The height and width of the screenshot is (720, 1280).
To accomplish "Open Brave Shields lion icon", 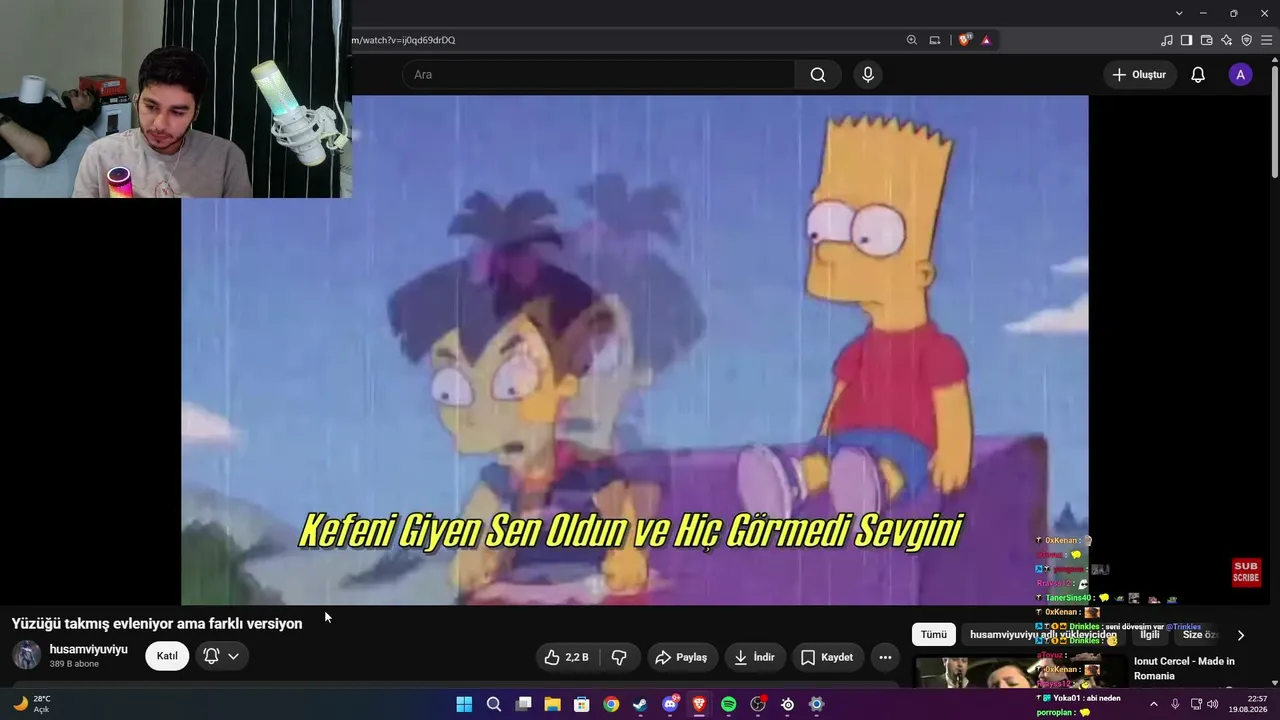I will pyautogui.click(x=964, y=40).
